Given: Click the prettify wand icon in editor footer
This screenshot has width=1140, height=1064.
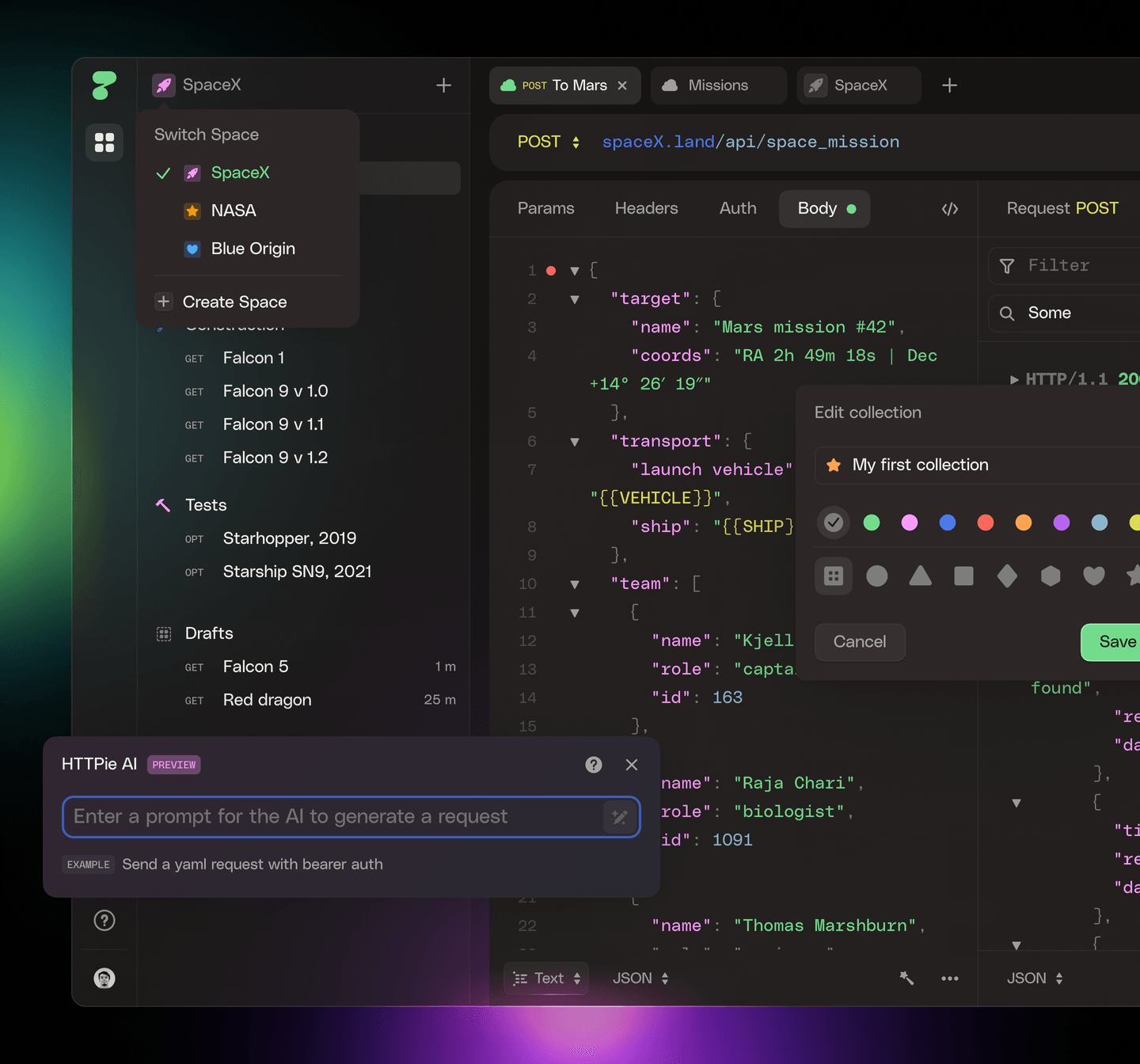Looking at the screenshot, I should pyautogui.click(x=907, y=978).
